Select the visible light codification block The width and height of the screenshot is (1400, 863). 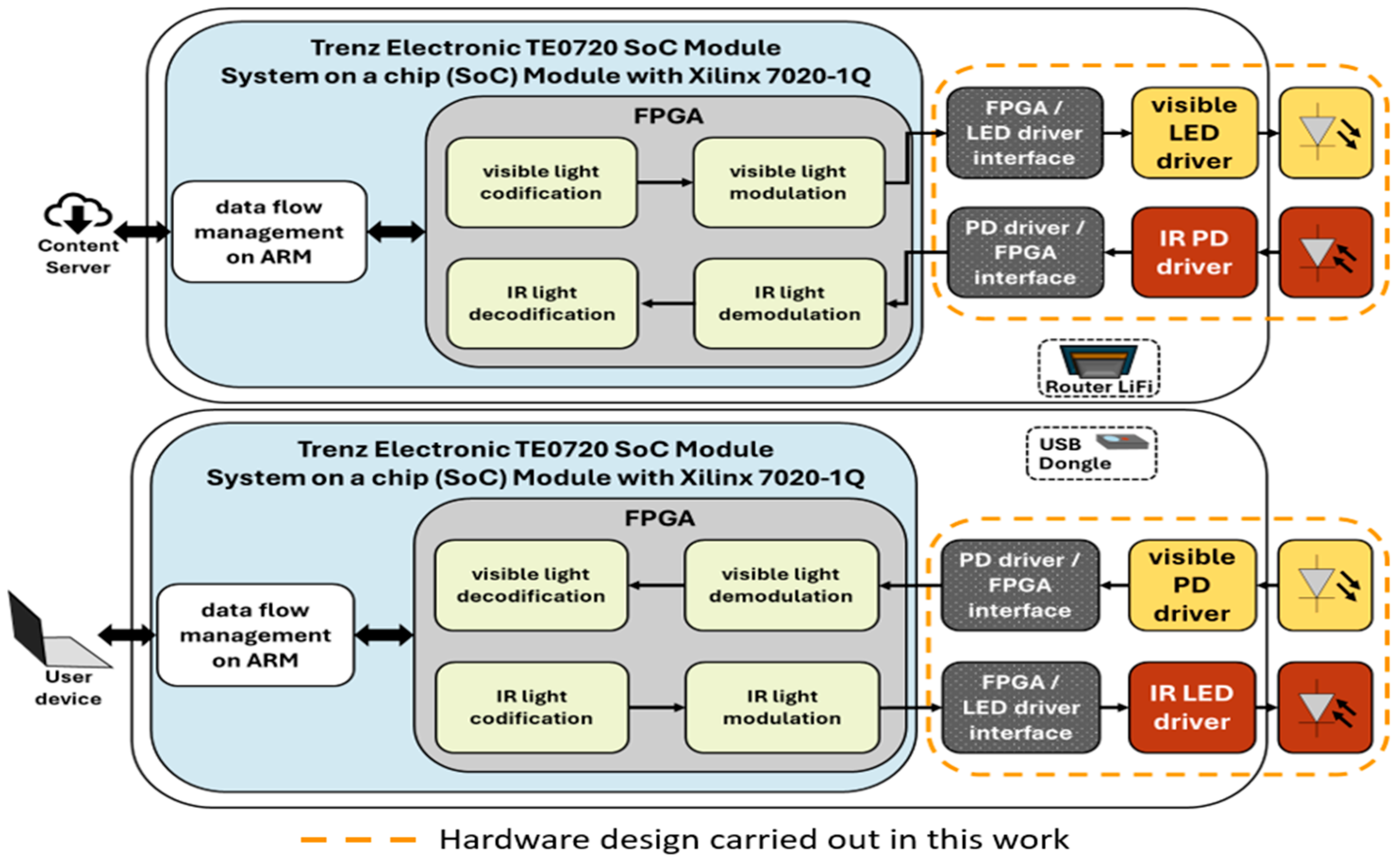(541, 183)
